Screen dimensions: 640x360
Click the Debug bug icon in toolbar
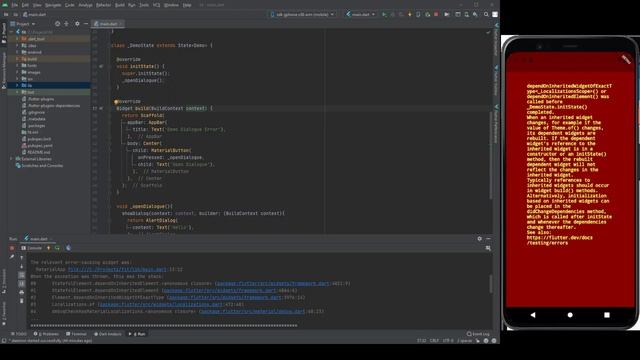pyautogui.click(x=392, y=14)
